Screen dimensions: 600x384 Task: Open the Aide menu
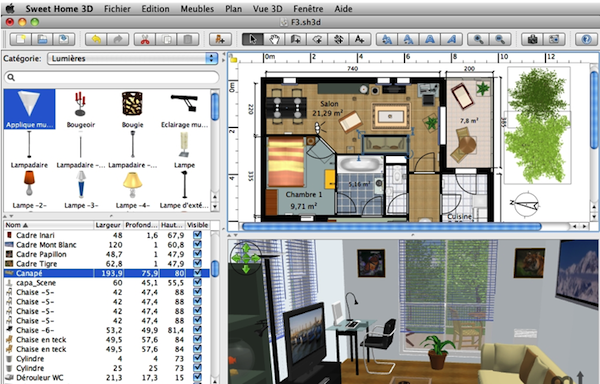click(x=343, y=8)
